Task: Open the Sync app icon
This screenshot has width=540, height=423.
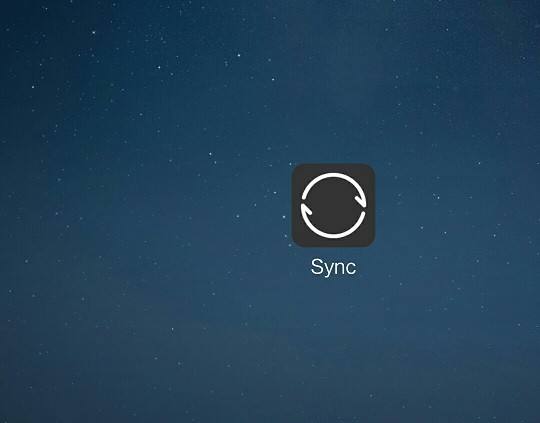Action: pos(333,205)
